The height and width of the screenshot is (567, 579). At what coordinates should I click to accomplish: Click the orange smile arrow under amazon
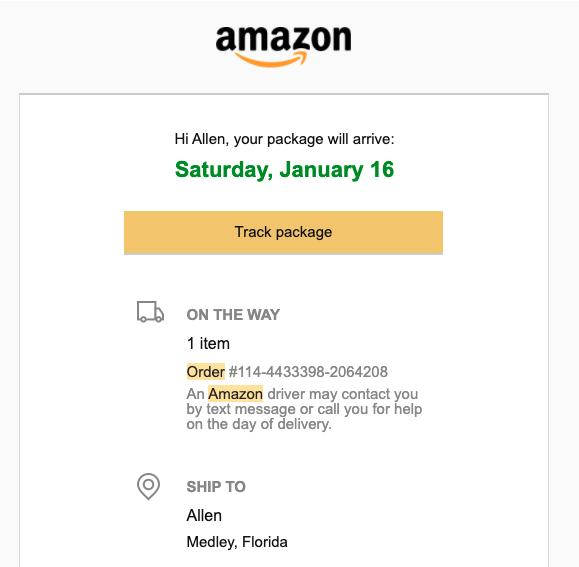coord(271,60)
